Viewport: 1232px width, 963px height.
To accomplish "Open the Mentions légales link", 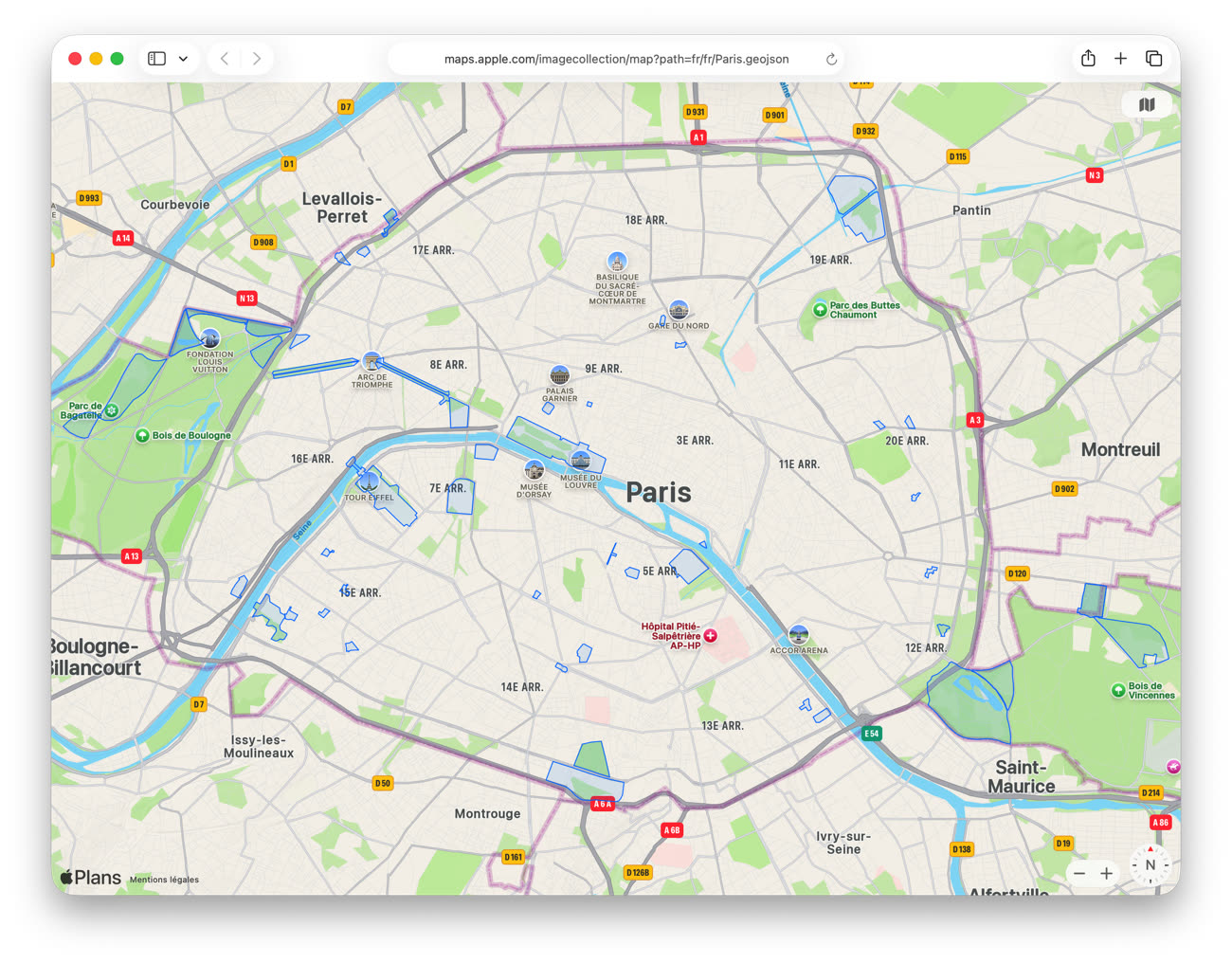I will coord(164,880).
